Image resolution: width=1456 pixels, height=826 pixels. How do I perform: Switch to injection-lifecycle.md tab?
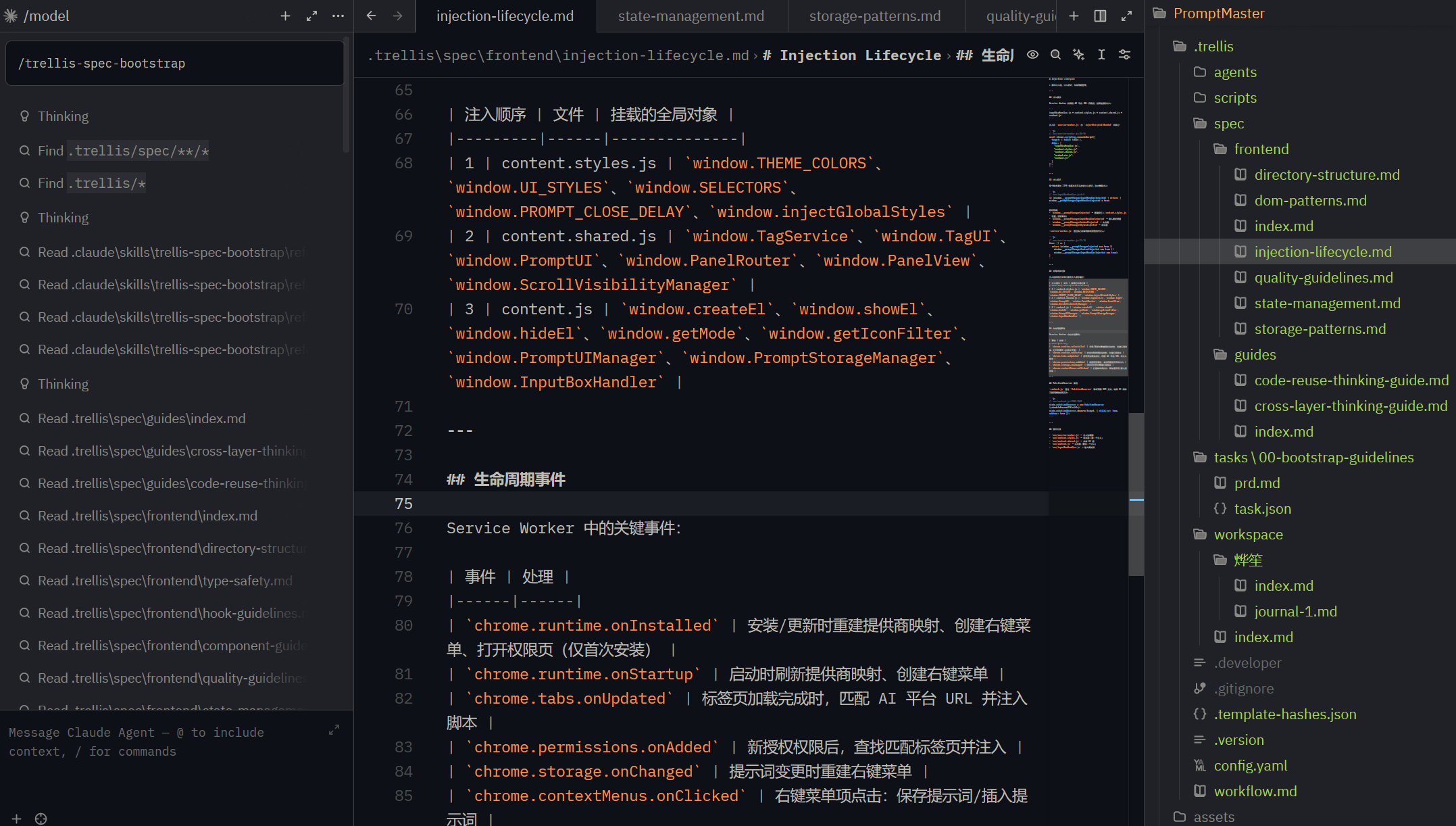505,16
